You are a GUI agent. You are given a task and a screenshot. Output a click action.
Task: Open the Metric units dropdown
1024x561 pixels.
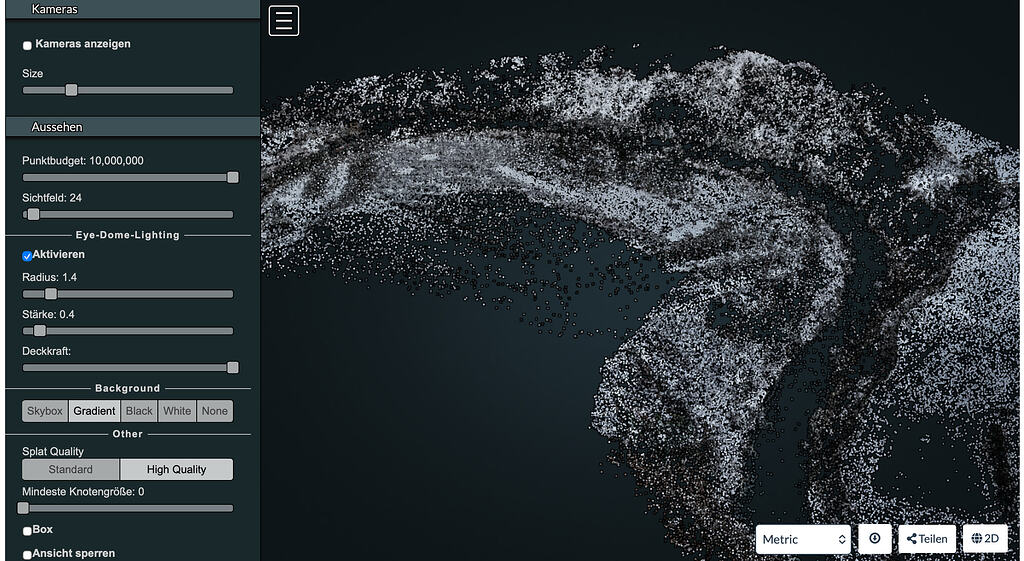[x=803, y=539]
